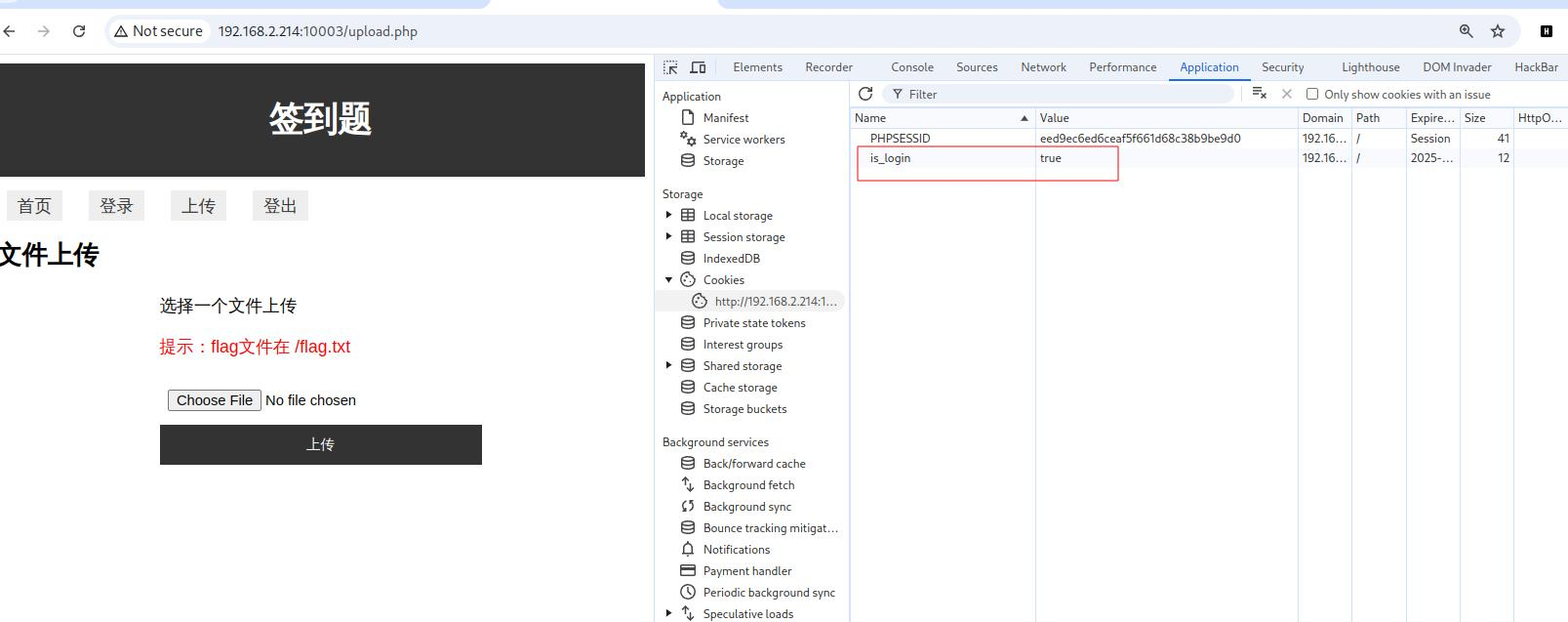This screenshot has height=622, width=1568.
Task: Click the inspect element picker icon
Action: point(670,67)
